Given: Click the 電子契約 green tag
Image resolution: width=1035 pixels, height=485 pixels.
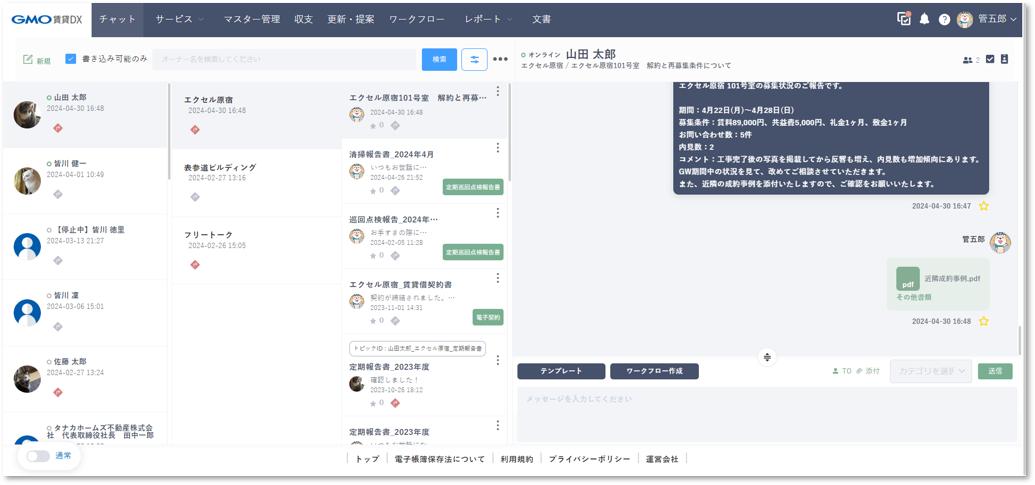Looking at the screenshot, I should tap(488, 317).
